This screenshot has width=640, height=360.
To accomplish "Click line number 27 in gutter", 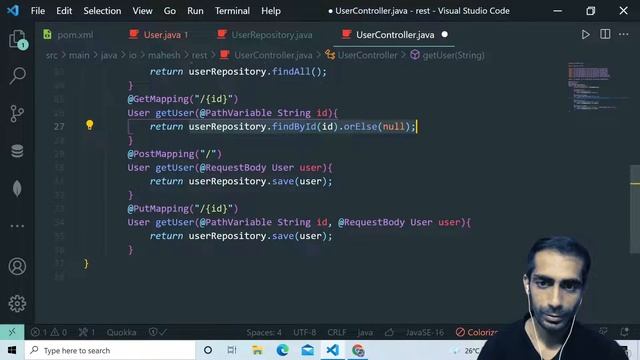I will coord(59,127).
